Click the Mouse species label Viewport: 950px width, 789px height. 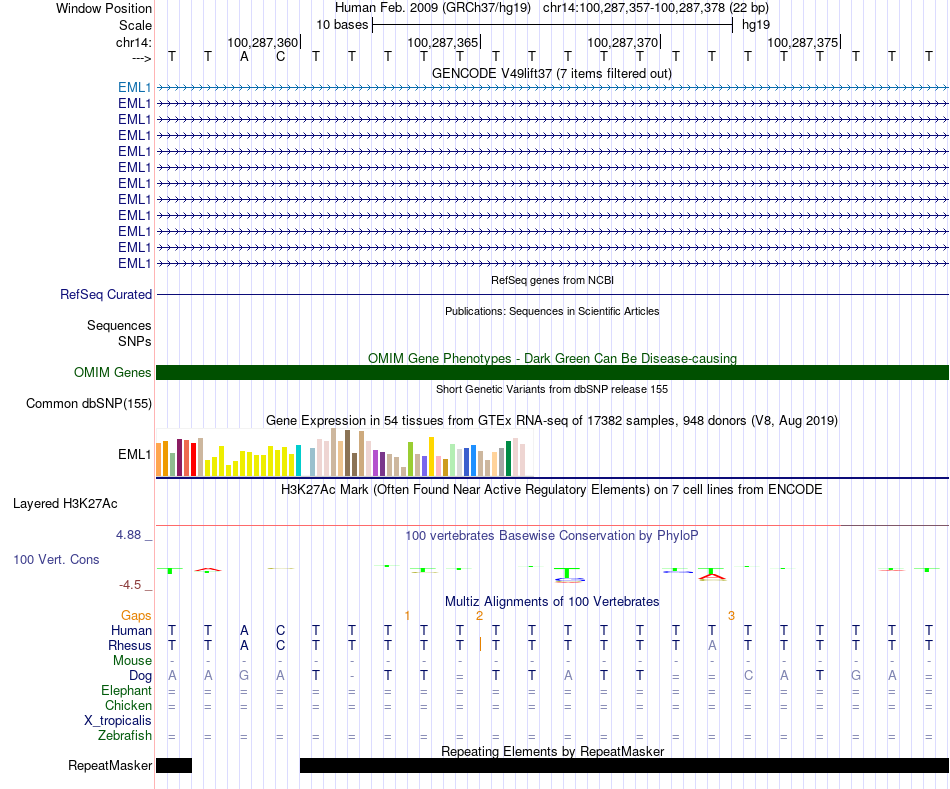tap(132, 661)
